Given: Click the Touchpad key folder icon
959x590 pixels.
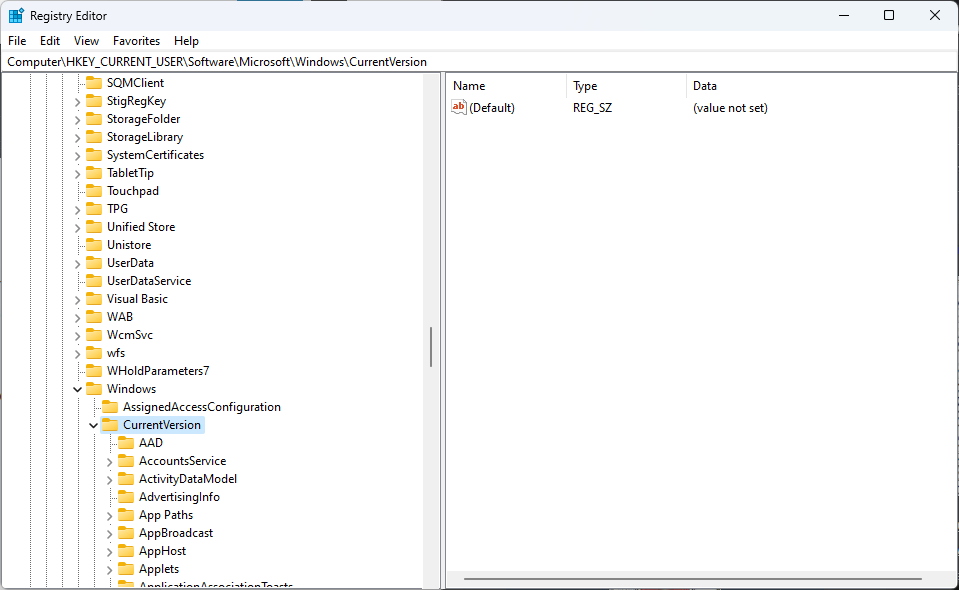Looking at the screenshot, I should [94, 191].
